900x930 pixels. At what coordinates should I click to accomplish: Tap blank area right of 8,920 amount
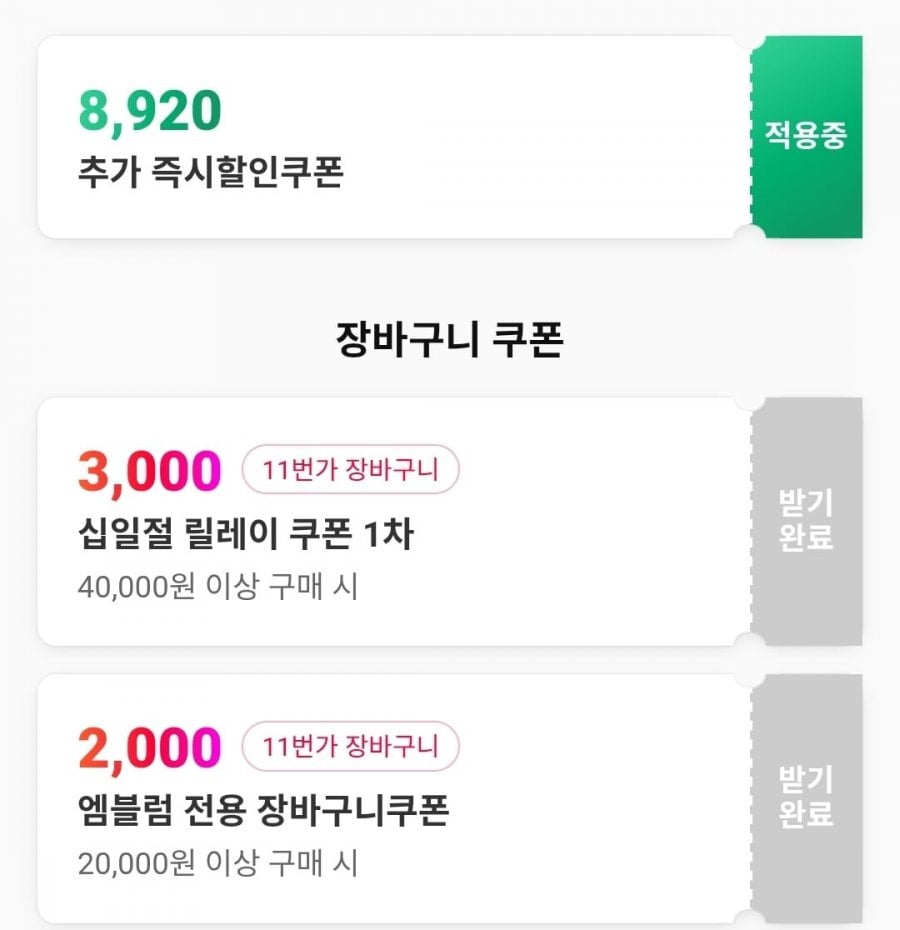pyautogui.click(x=480, y=112)
